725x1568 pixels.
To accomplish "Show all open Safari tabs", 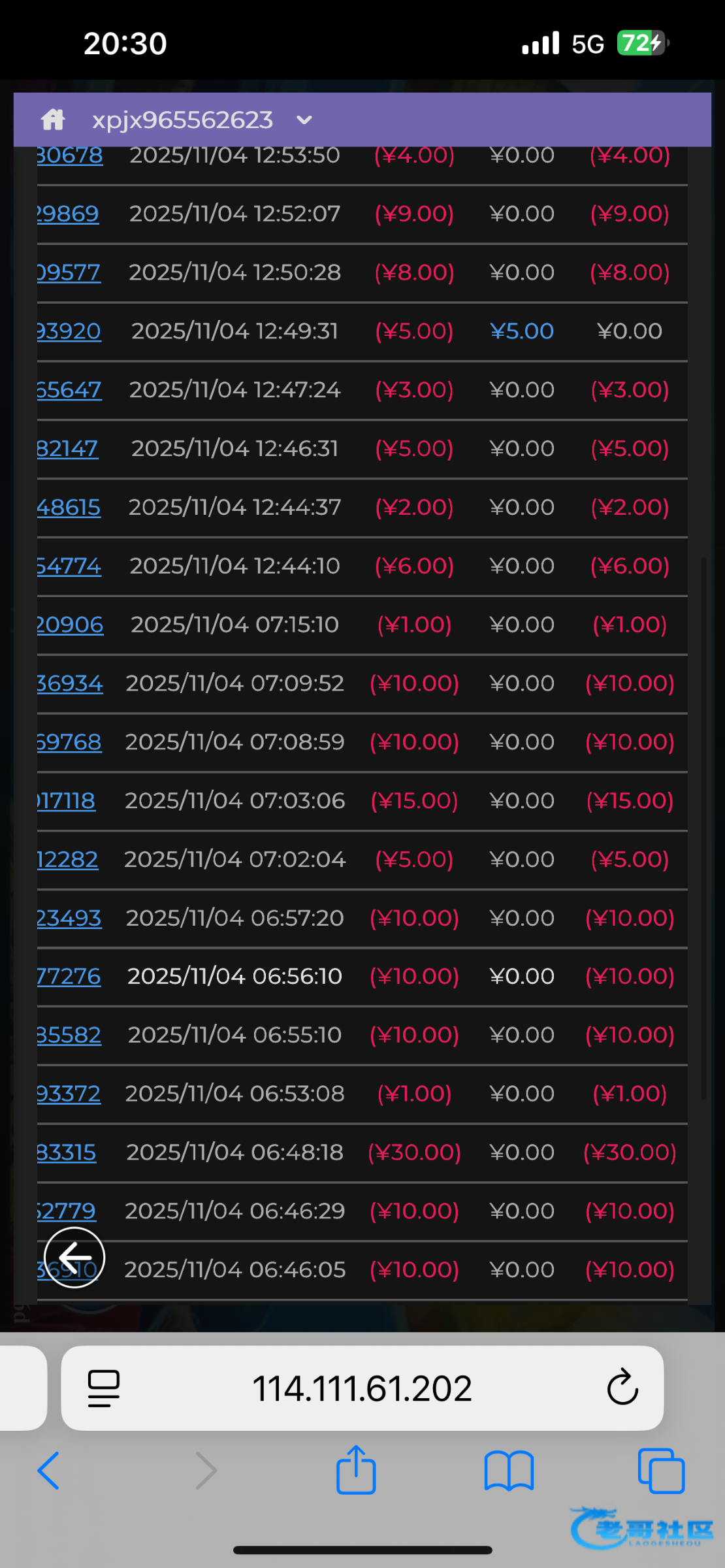I will (x=661, y=1471).
